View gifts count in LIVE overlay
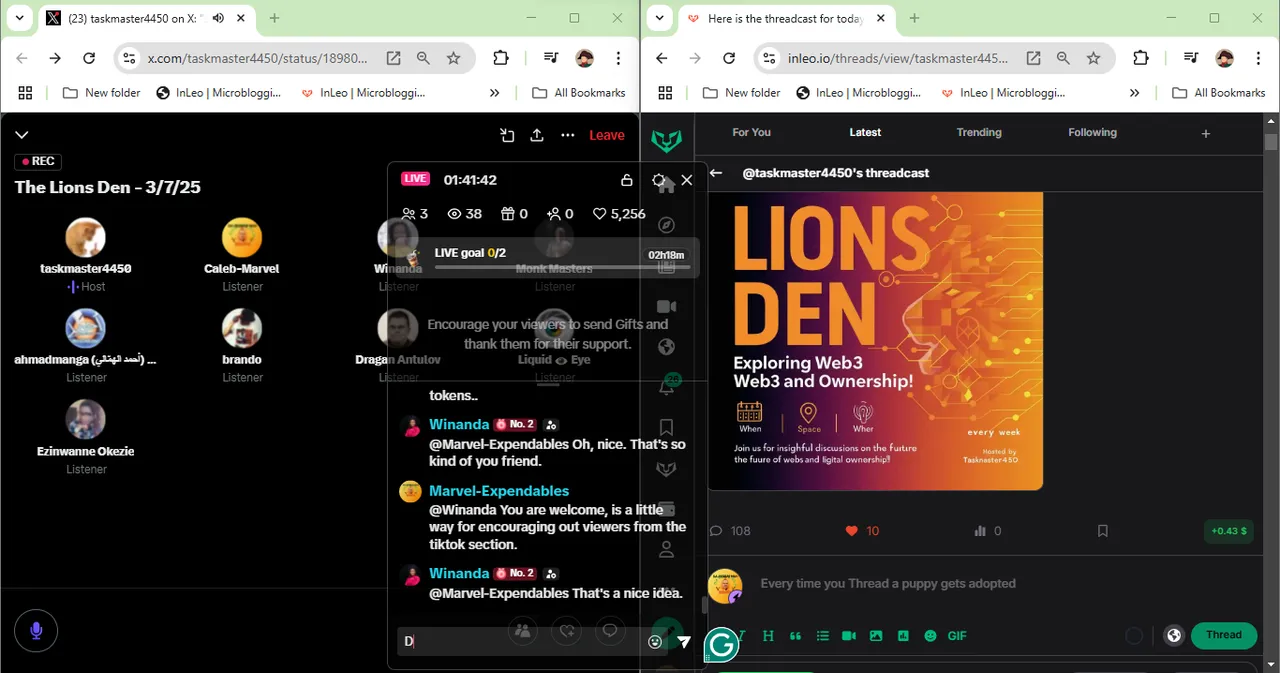 pos(514,214)
